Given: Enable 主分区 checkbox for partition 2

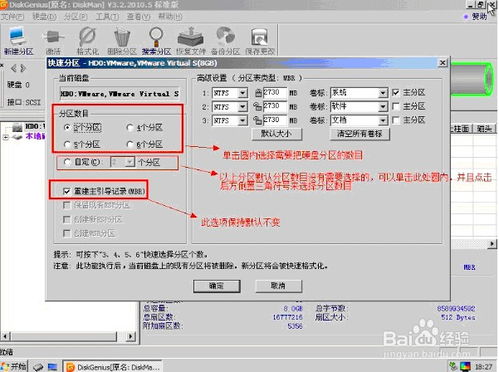Looking at the screenshot, I should click(x=396, y=106).
